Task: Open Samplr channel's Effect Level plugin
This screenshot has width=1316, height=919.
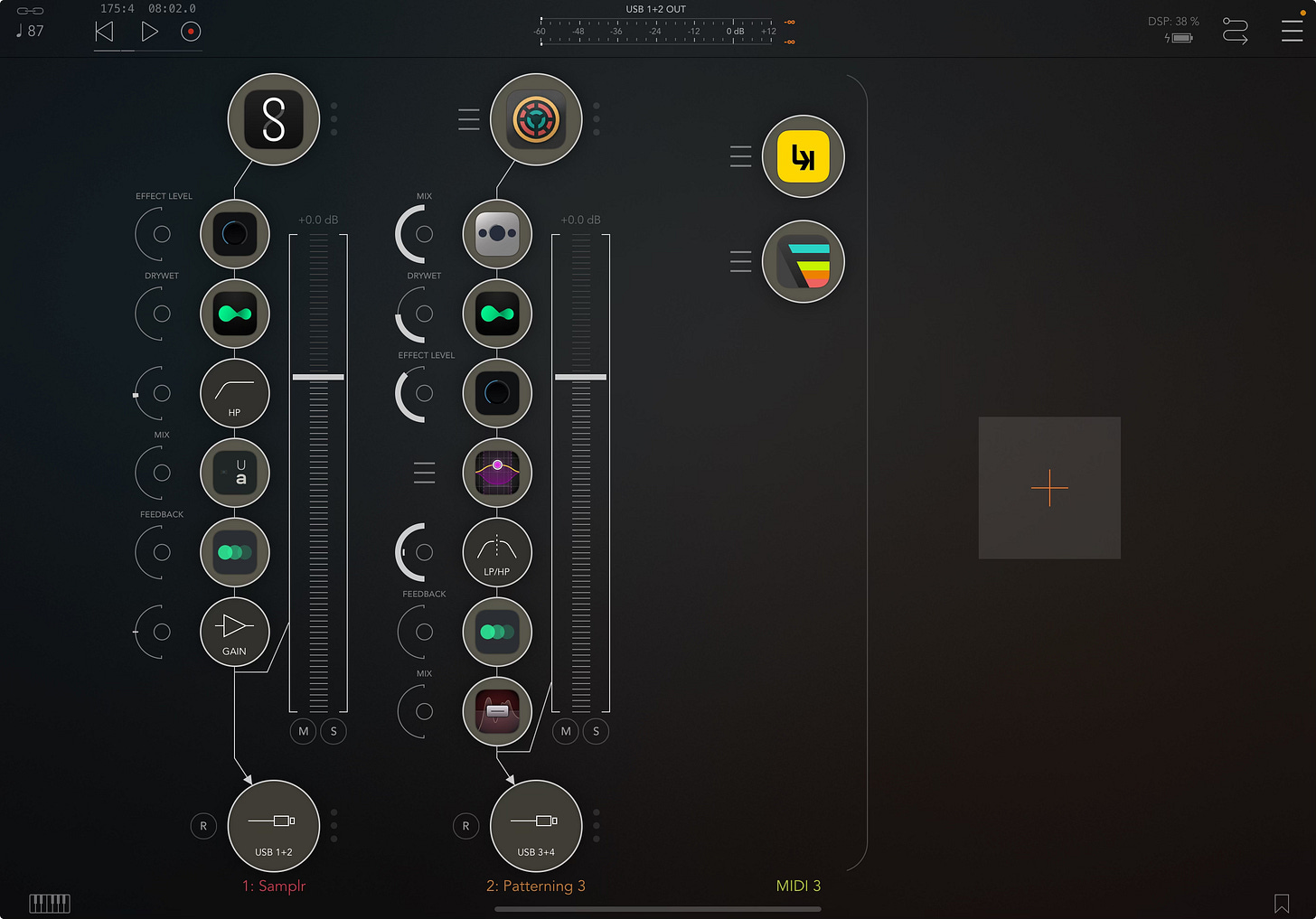Action: pos(235,234)
